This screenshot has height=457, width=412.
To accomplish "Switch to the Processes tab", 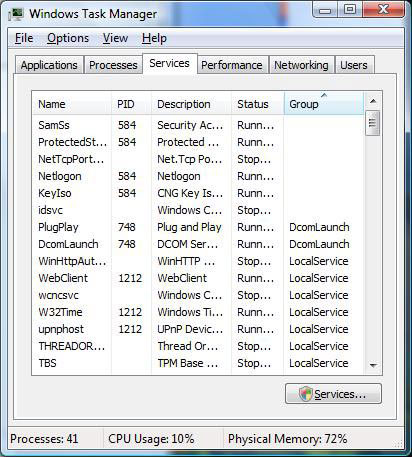I will 113,65.
